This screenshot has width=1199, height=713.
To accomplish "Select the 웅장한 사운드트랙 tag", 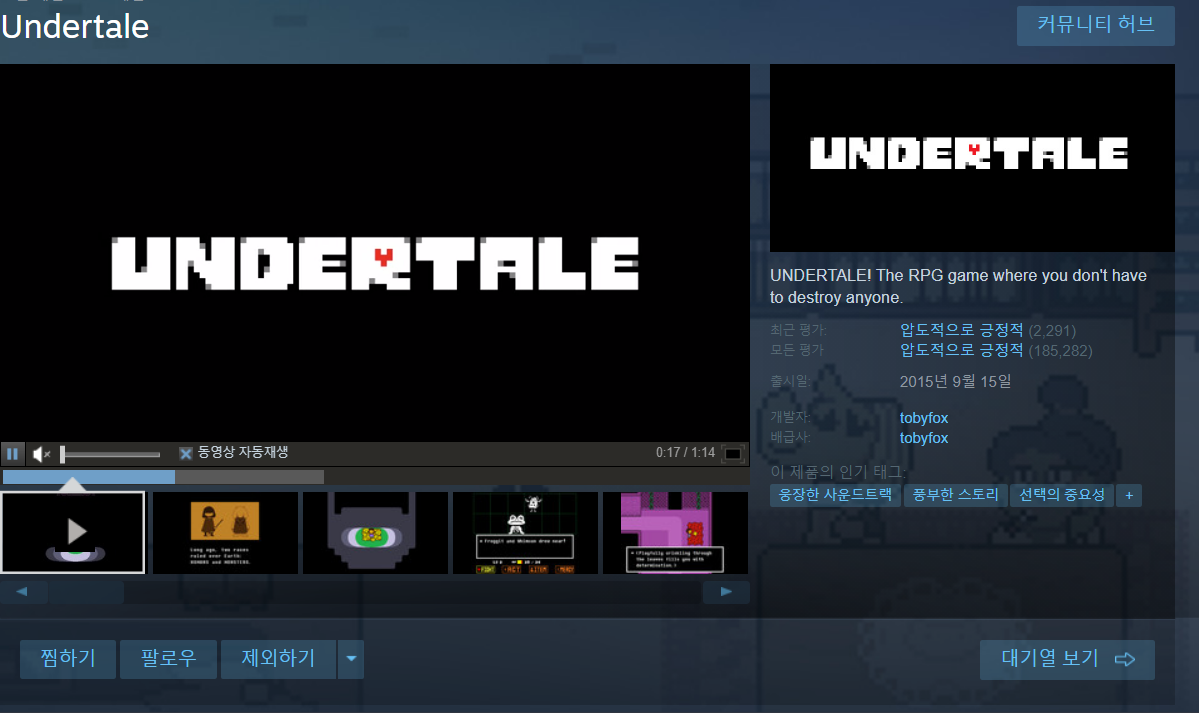I will click(x=835, y=495).
